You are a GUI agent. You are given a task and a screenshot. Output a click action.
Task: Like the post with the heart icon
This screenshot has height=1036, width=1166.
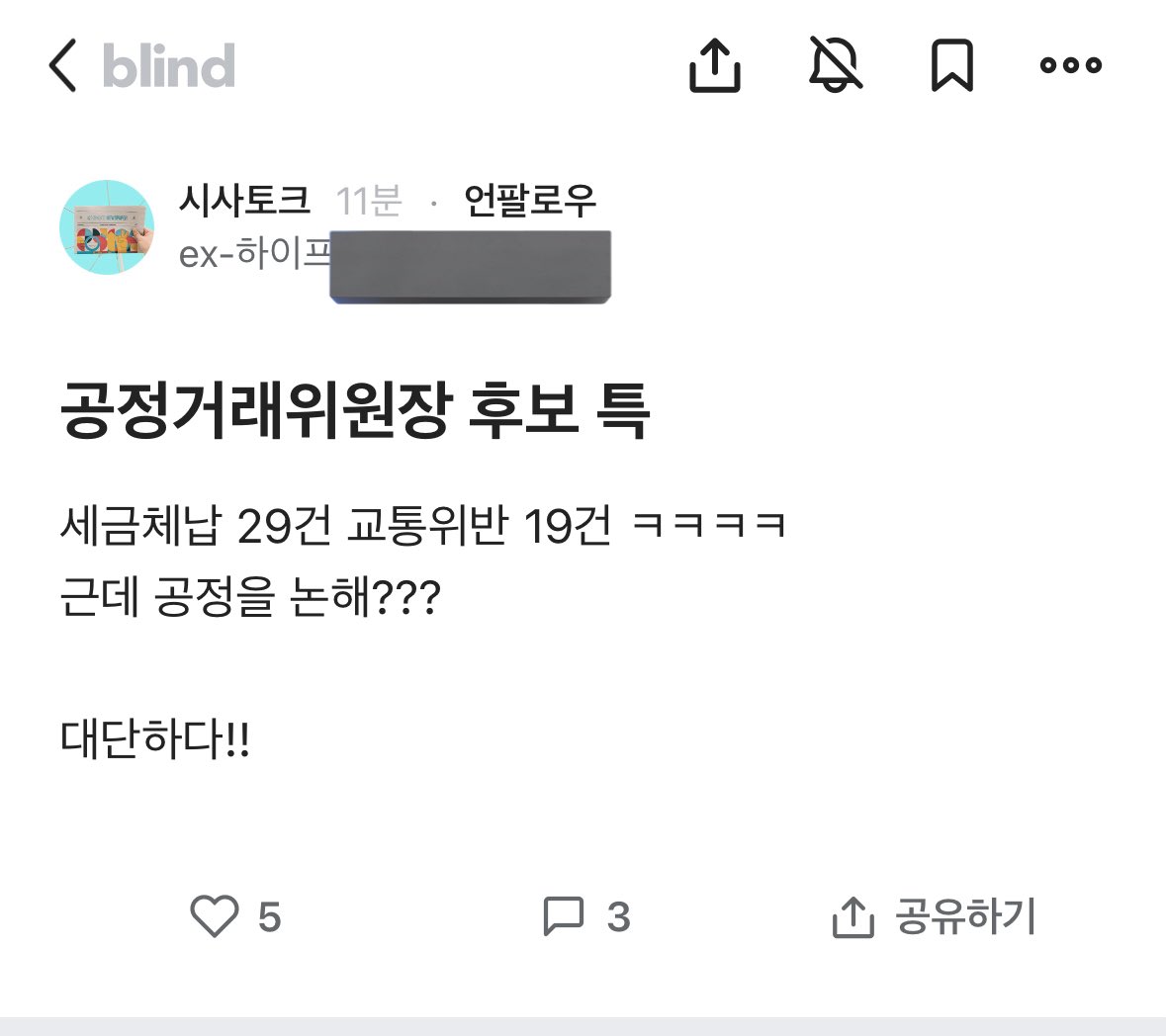click(x=215, y=915)
